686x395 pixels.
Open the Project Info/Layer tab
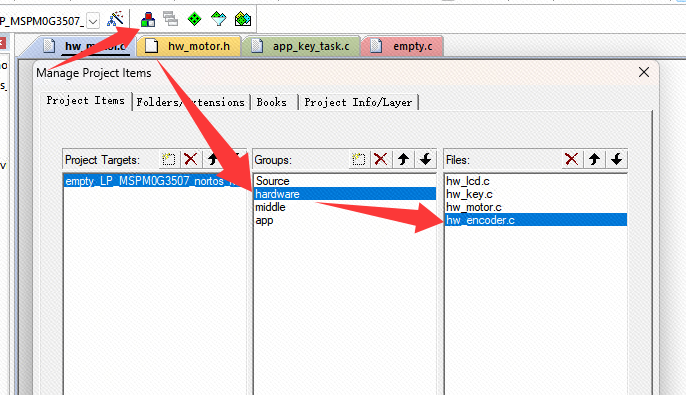click(x=358, y=102)
